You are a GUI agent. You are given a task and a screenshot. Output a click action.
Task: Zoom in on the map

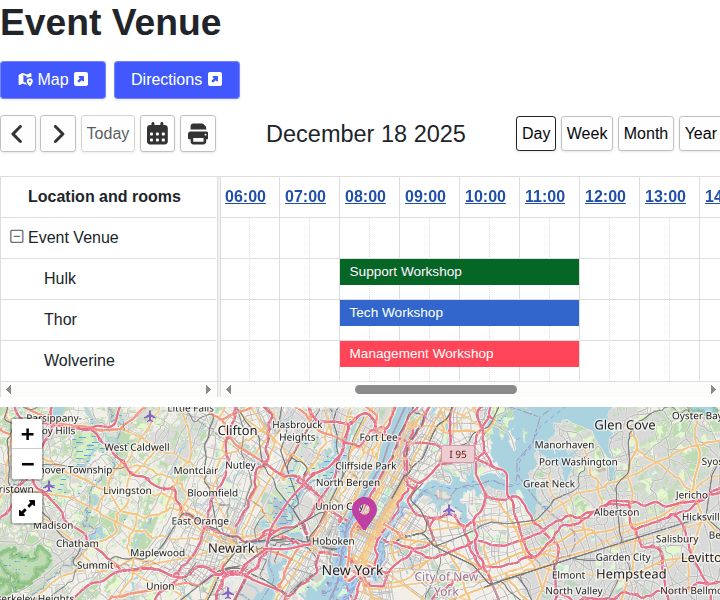pos(27,434)
